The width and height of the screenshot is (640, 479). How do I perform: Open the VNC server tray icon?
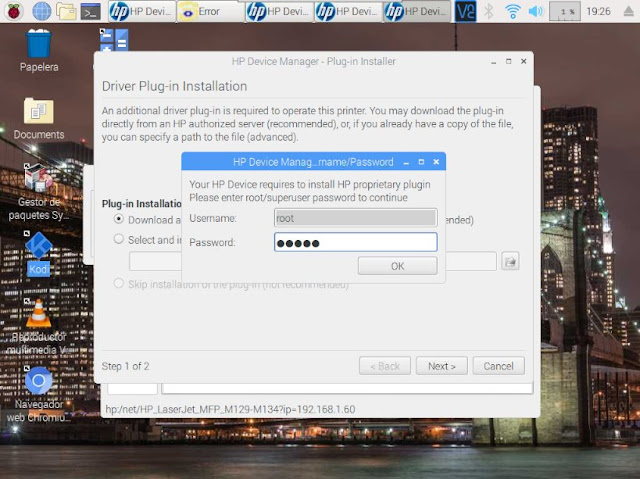pos(465,11)
